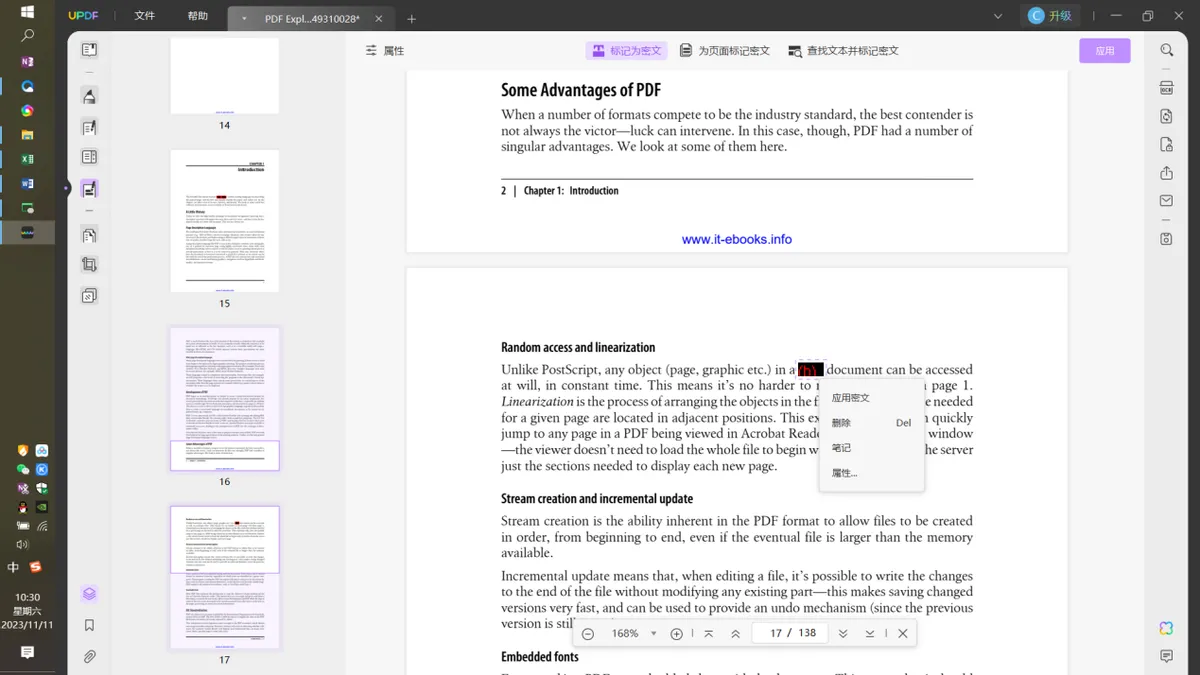1200x675 pixels.
Task: Jump to the last page arrow
Action: click(870, 633)
